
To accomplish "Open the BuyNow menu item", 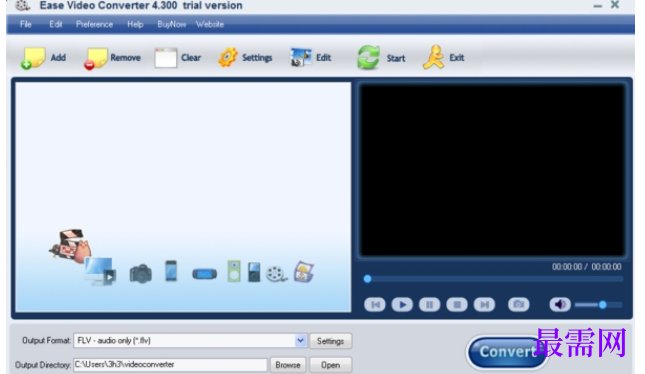I will (172, 24).
